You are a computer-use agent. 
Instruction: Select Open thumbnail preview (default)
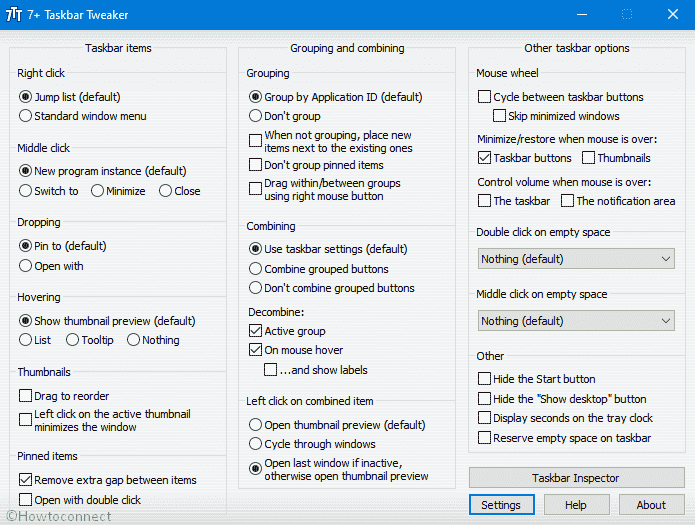click(255, 425)
